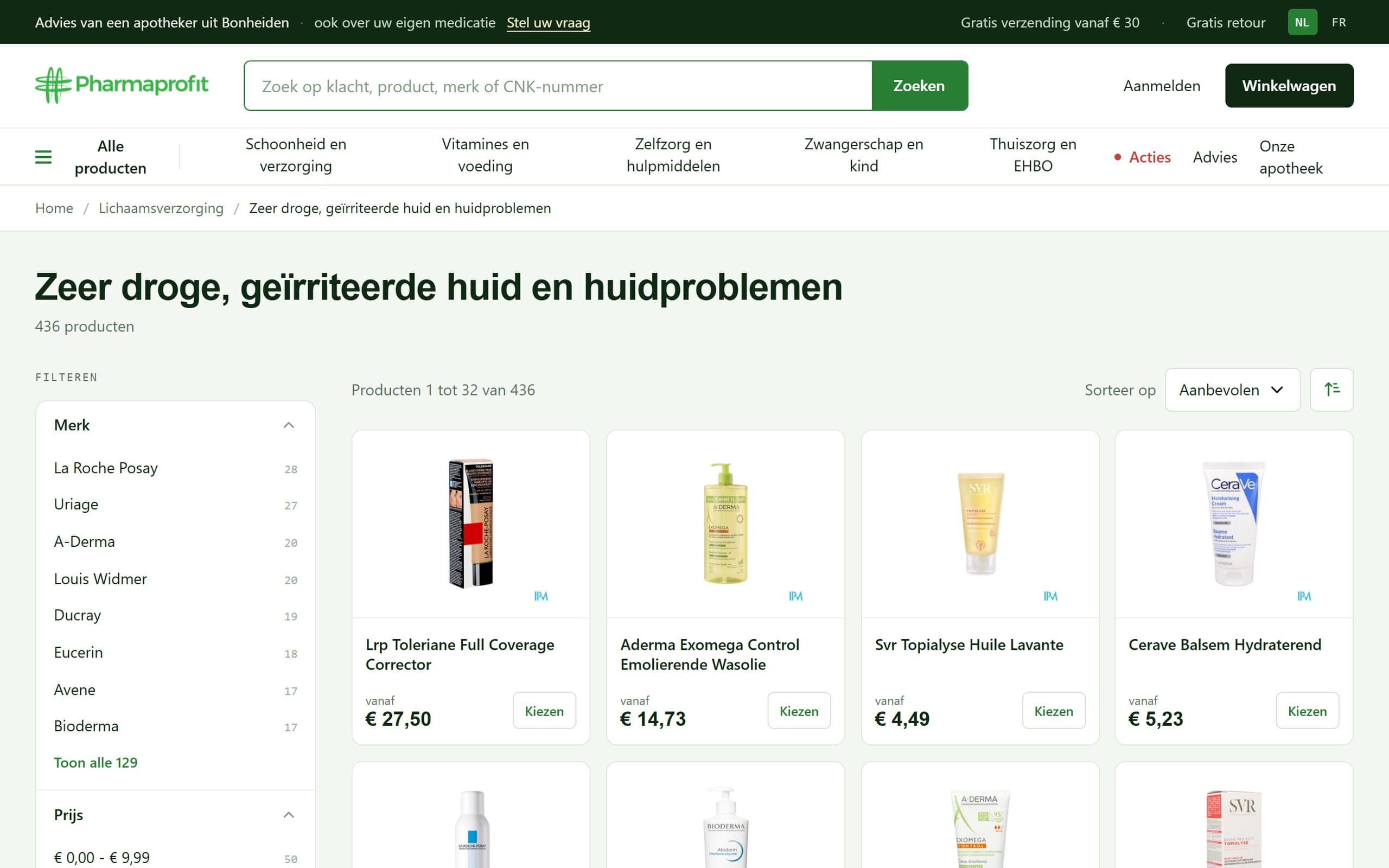Open Onze apotheek nav item
The height and width of the screenshot is (868, 1389).
pos(1290,157)
